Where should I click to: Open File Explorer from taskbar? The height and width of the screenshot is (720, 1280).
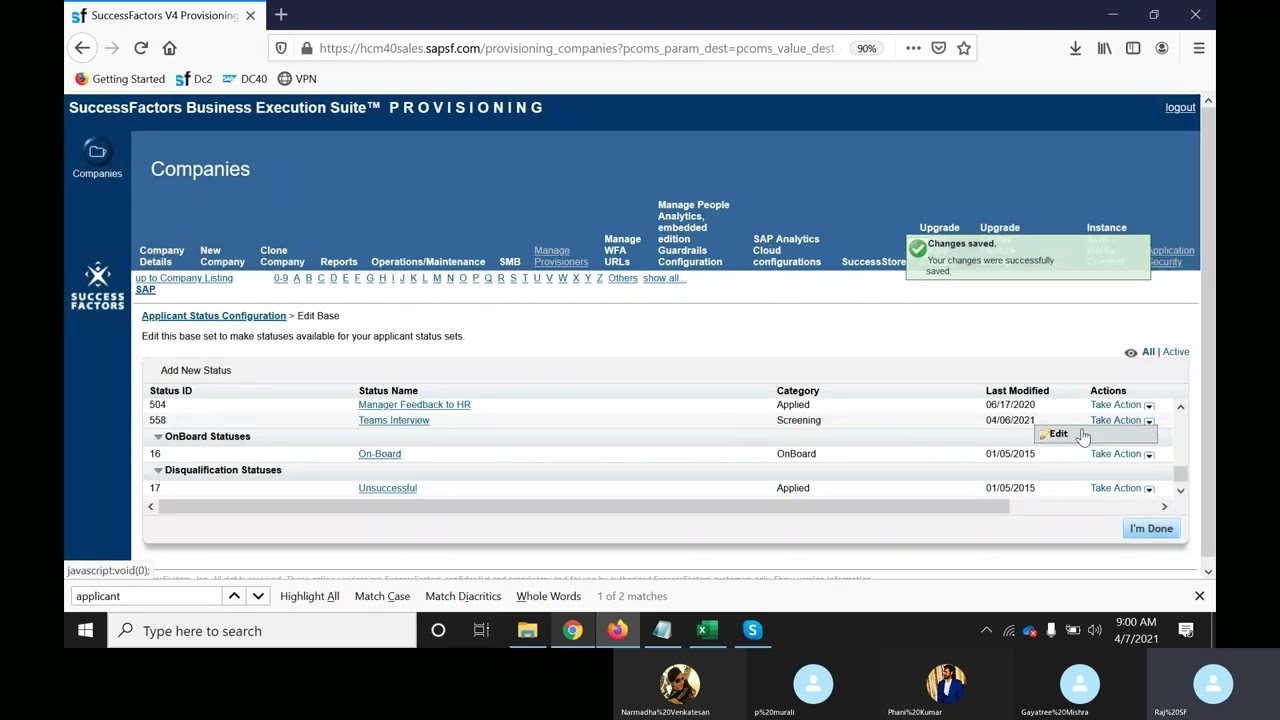point(527,631)
